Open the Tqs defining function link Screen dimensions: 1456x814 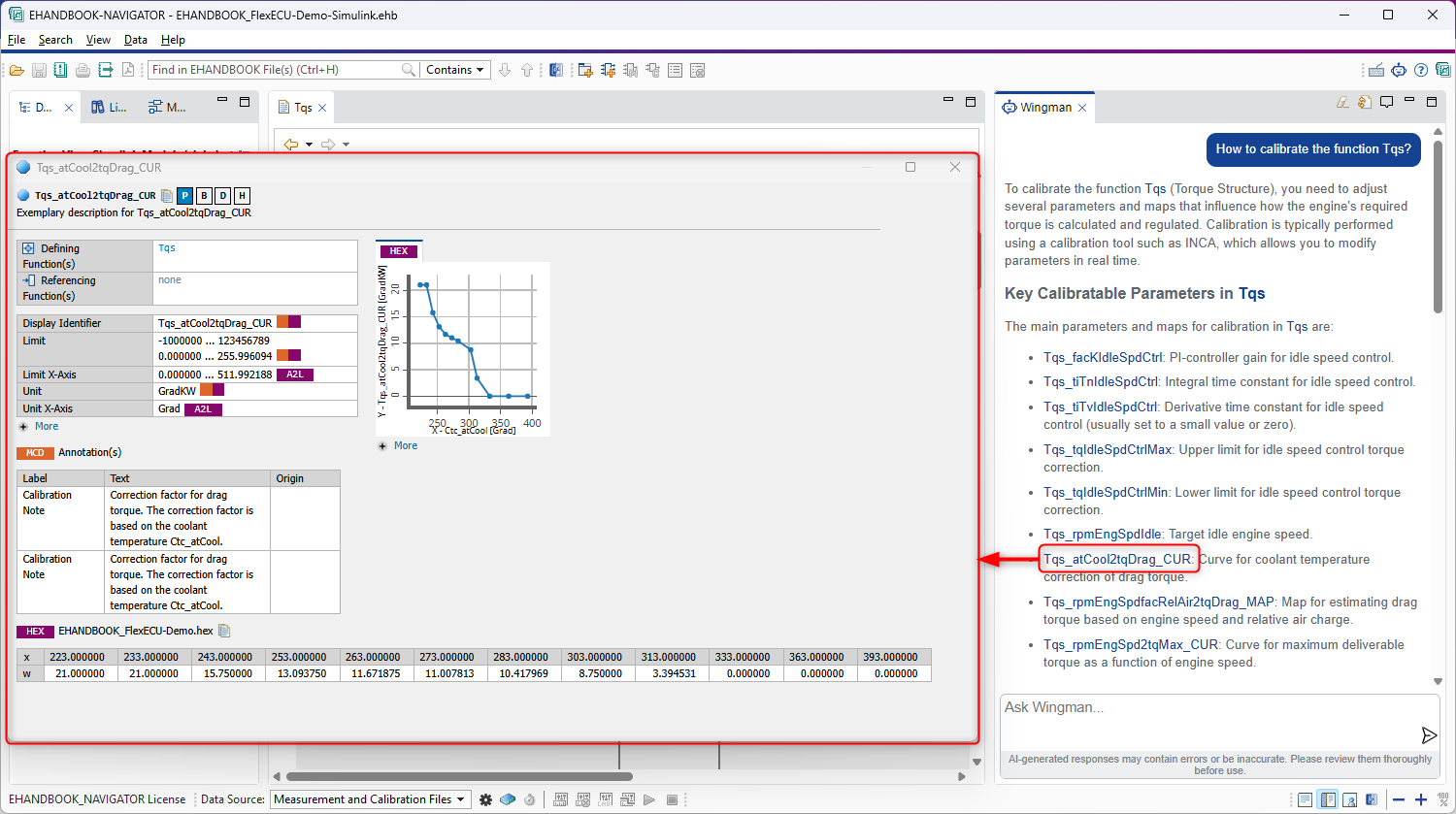[167, 248]
